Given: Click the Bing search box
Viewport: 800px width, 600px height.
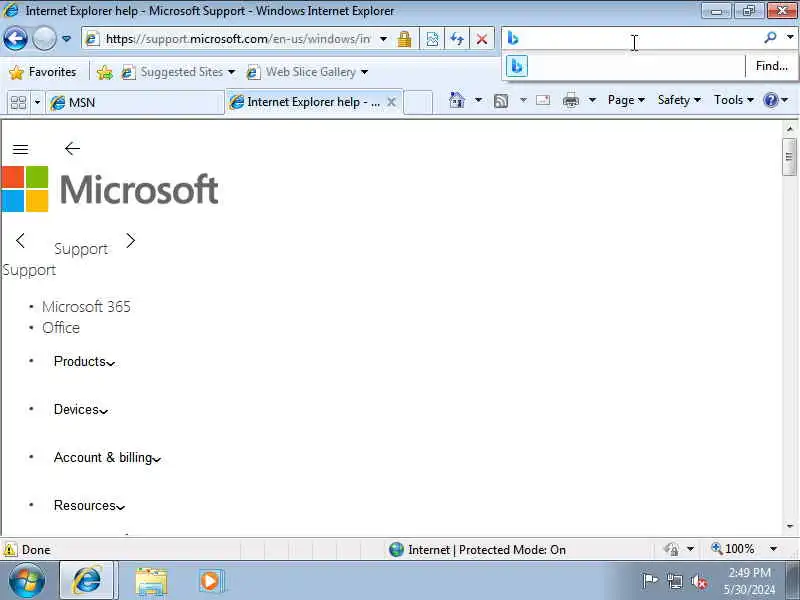Looking at the screenshot, I should pyautogui.click(x=633, y=38).
